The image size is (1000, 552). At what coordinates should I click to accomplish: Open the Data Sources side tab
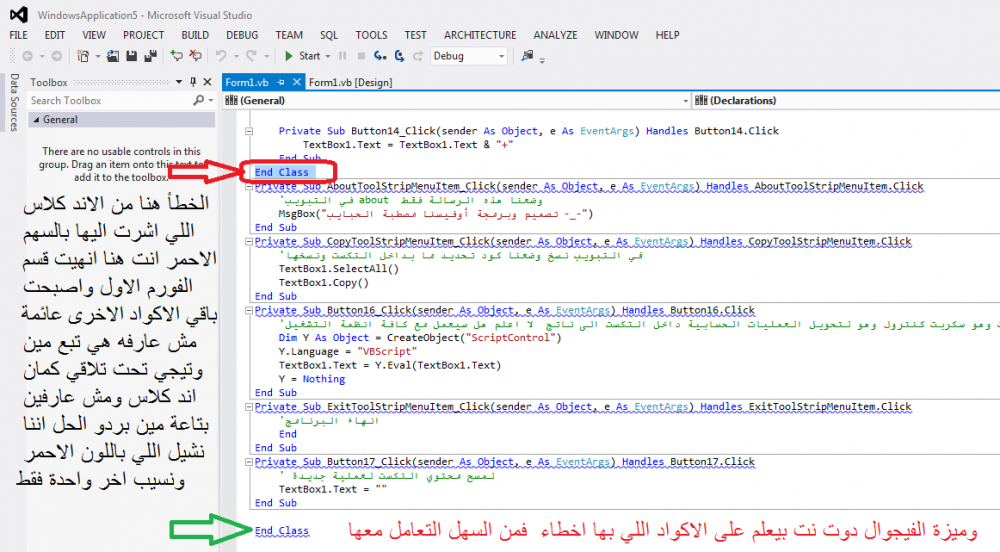(x=14, y=102)
